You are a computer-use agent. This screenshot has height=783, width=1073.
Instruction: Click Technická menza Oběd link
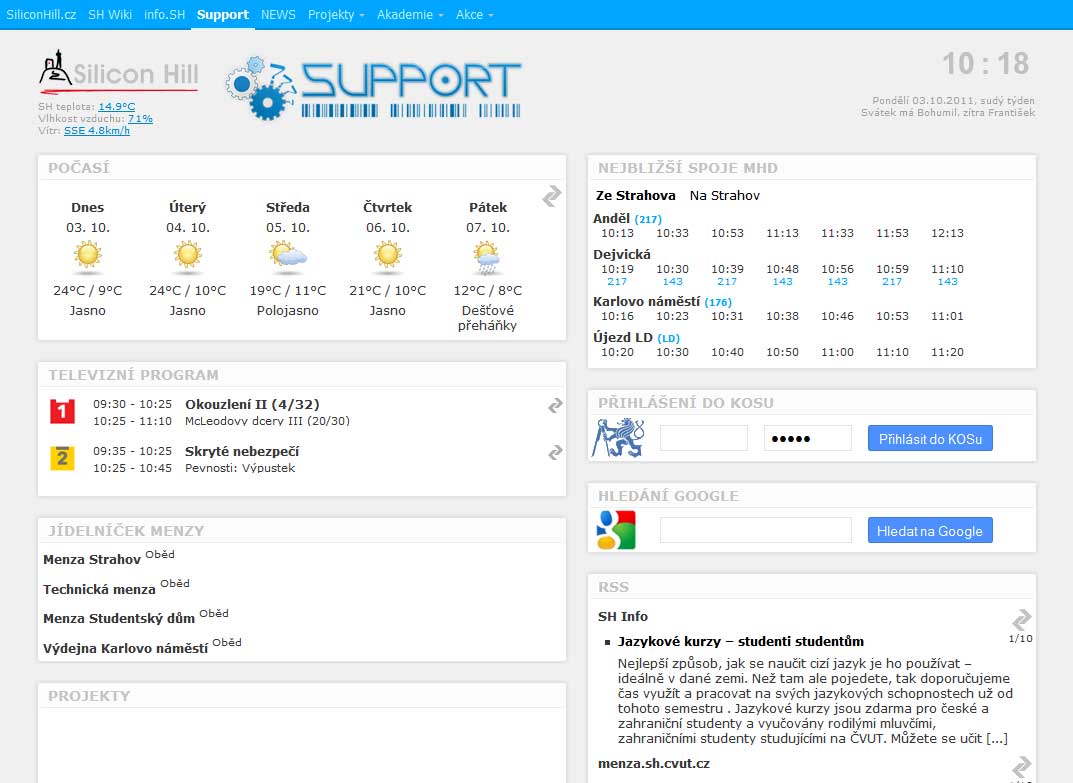(x=174, y=583)
